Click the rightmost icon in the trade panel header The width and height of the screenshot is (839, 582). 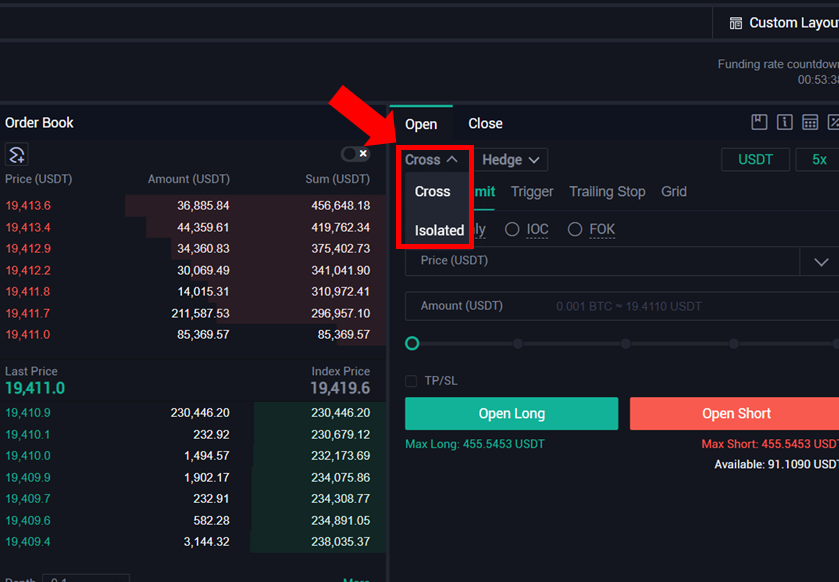coord(833,123)
